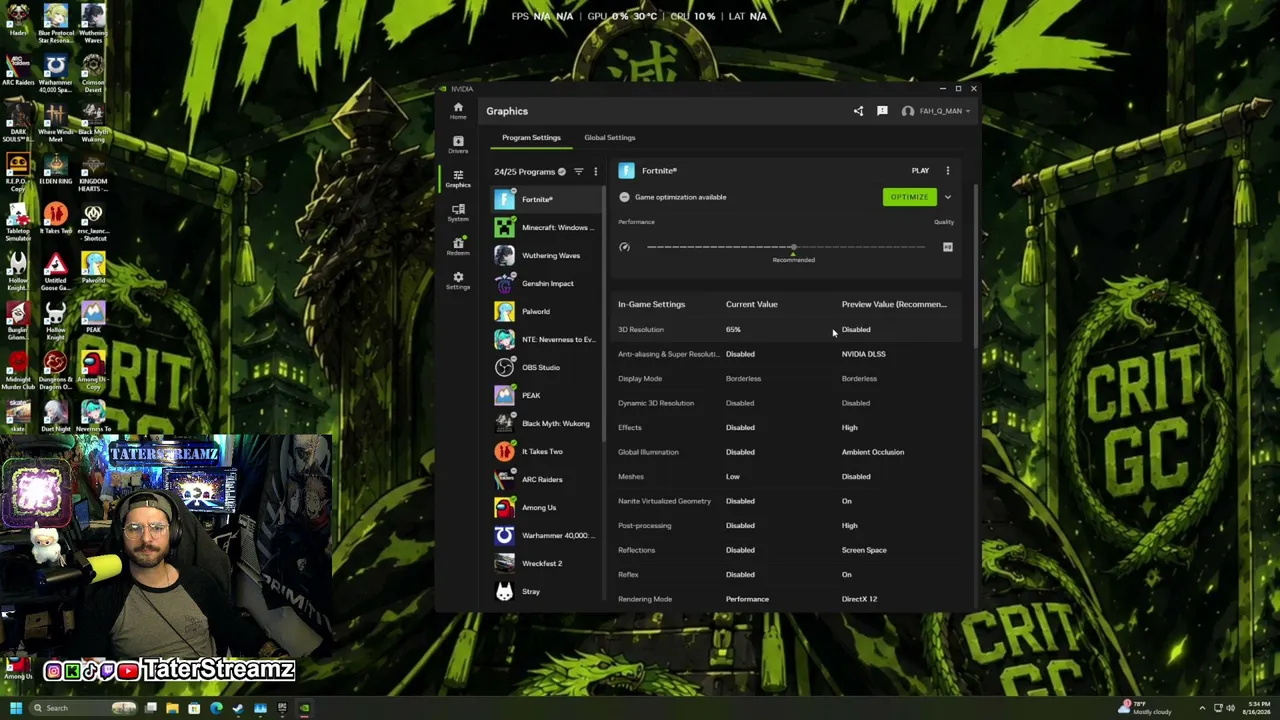Screen dimensions: 1280x720
Task: Switch to the Global Settings tab
Action: tap(609, 138)
